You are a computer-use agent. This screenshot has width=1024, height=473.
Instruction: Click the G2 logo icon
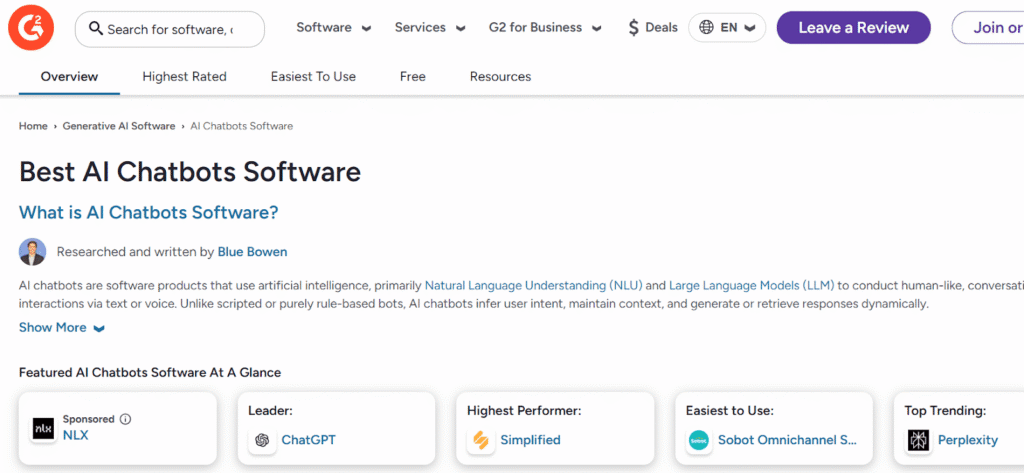[x=31, y=28]
